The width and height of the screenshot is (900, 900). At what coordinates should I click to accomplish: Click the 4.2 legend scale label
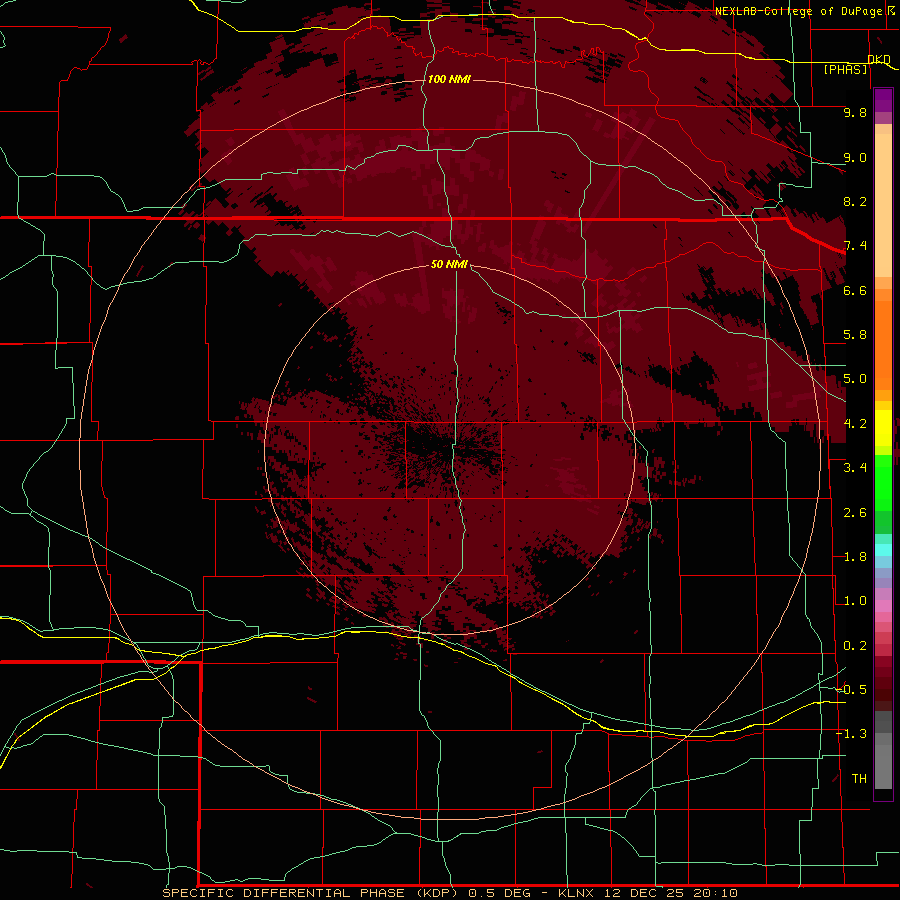pyautogui.click(x=855, y=424)
